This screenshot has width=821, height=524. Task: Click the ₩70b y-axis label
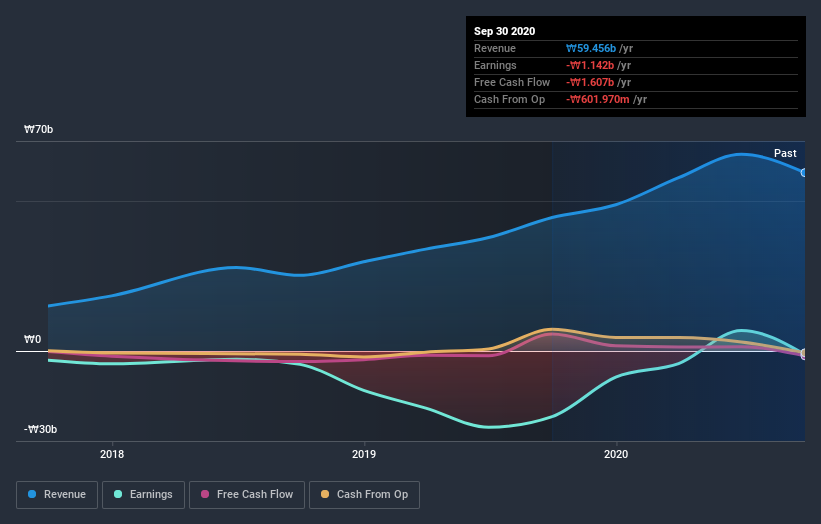pyautogui.click(x=38, y=129)
